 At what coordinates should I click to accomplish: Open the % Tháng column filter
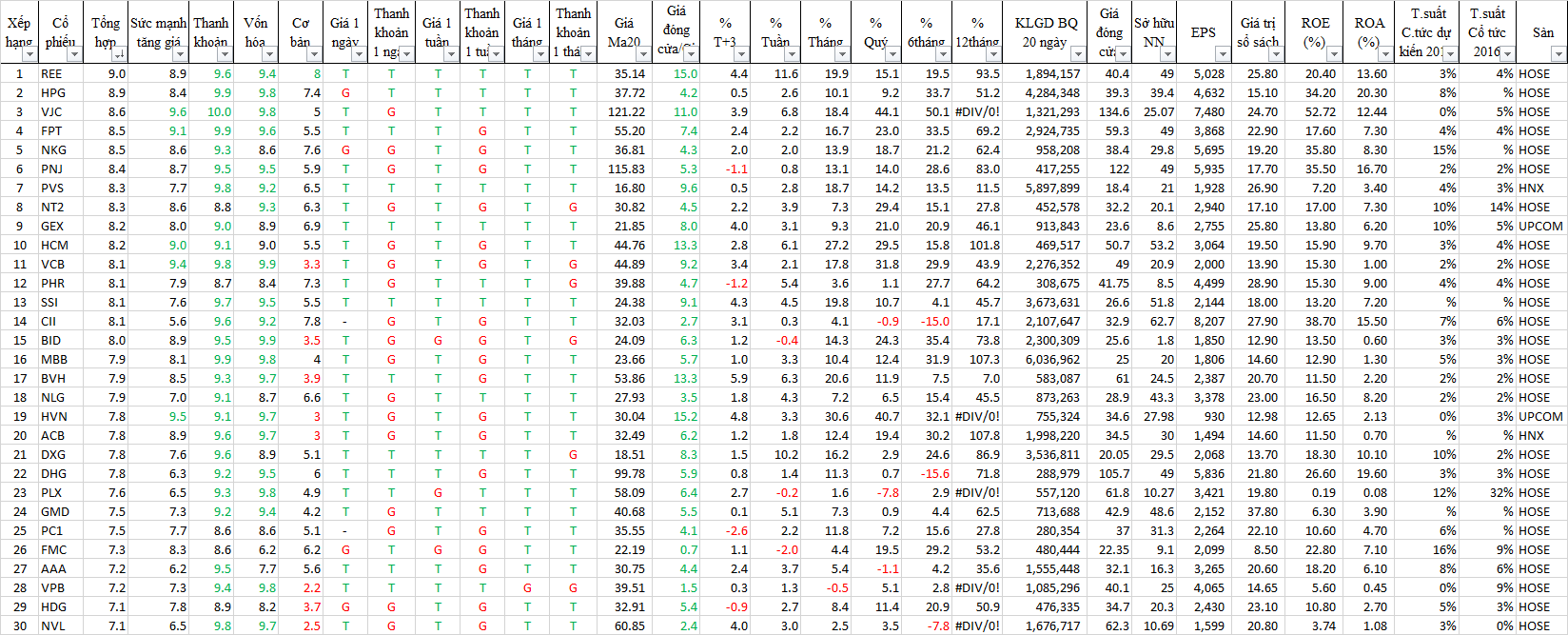(842, 54)
